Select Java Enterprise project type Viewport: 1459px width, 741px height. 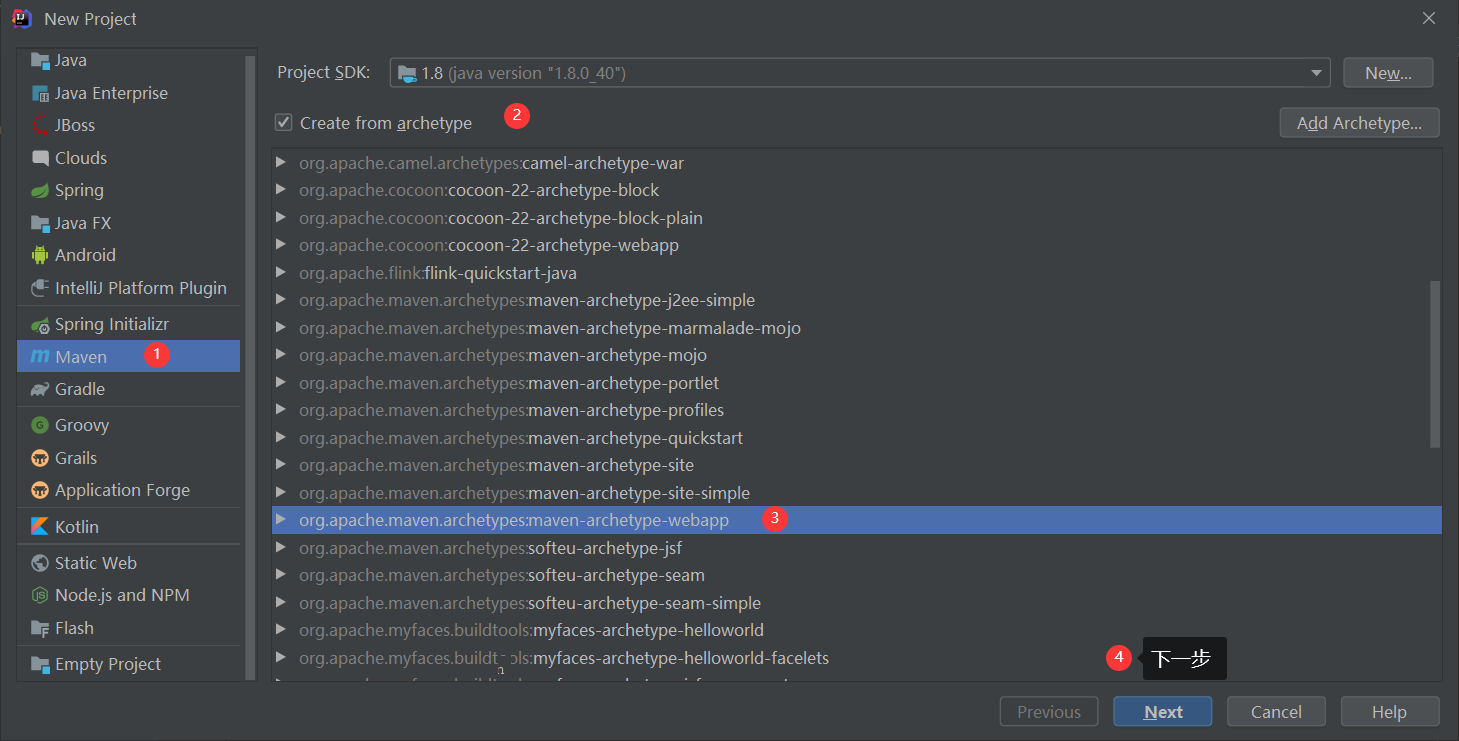[x=111, y=93]
